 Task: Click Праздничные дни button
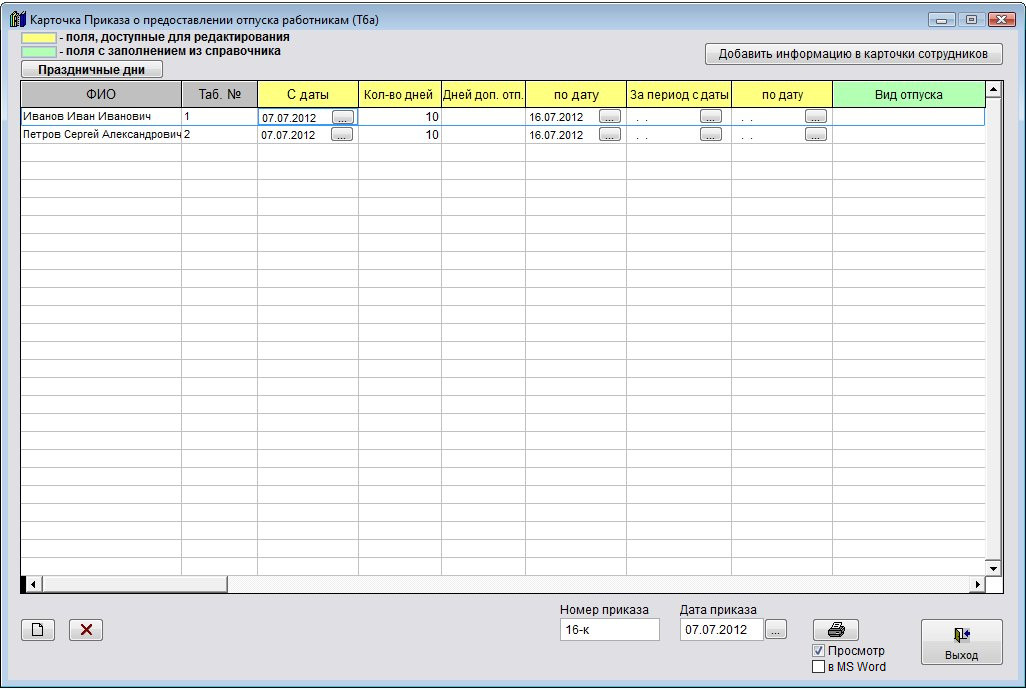[x=91, y=70]
